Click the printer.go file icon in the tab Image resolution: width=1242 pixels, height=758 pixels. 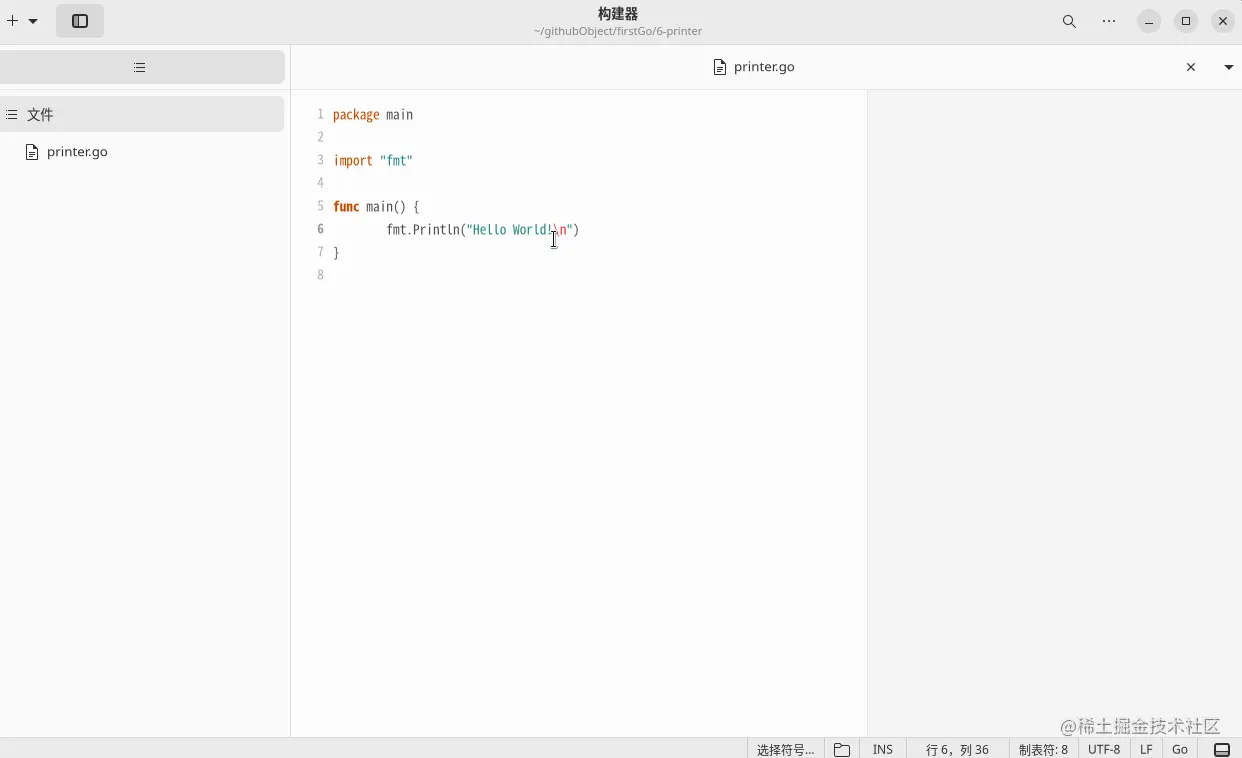pyautogui.click(x=720, y=67)
